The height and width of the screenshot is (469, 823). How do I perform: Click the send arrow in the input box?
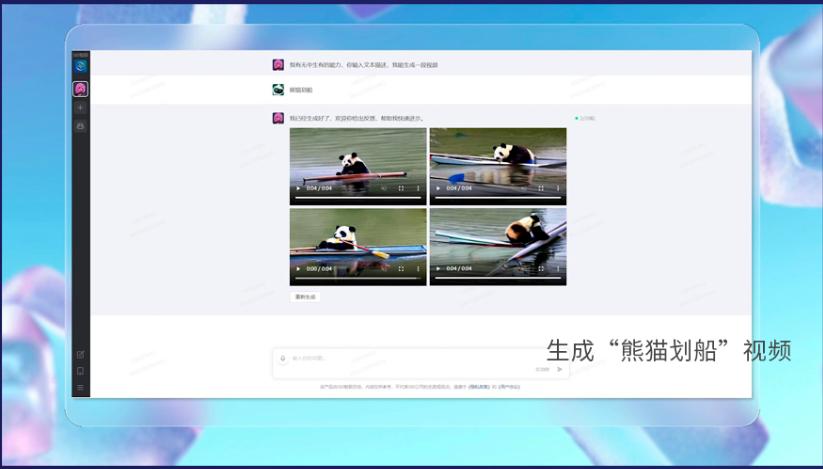559,369
